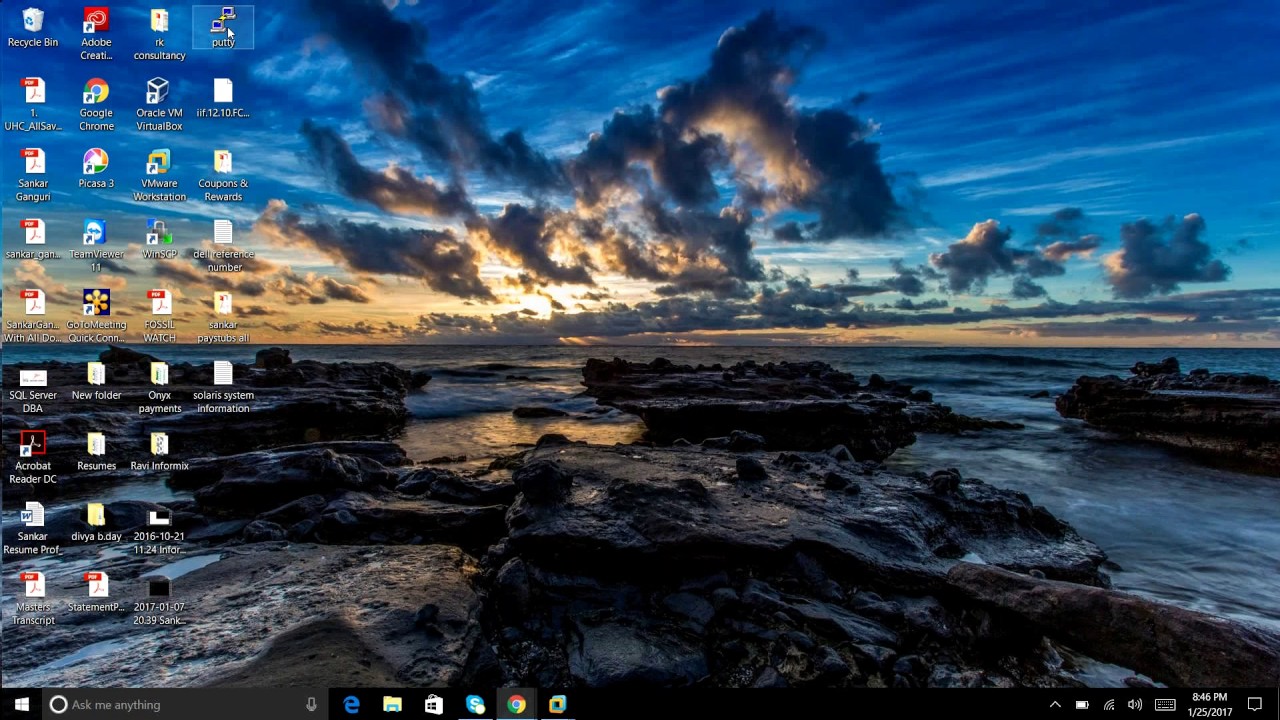The height and width of the screenshot is (720, 1280).
Task: Select the 2017-01-07 20.39 Sank file
Action: point(159,600)
